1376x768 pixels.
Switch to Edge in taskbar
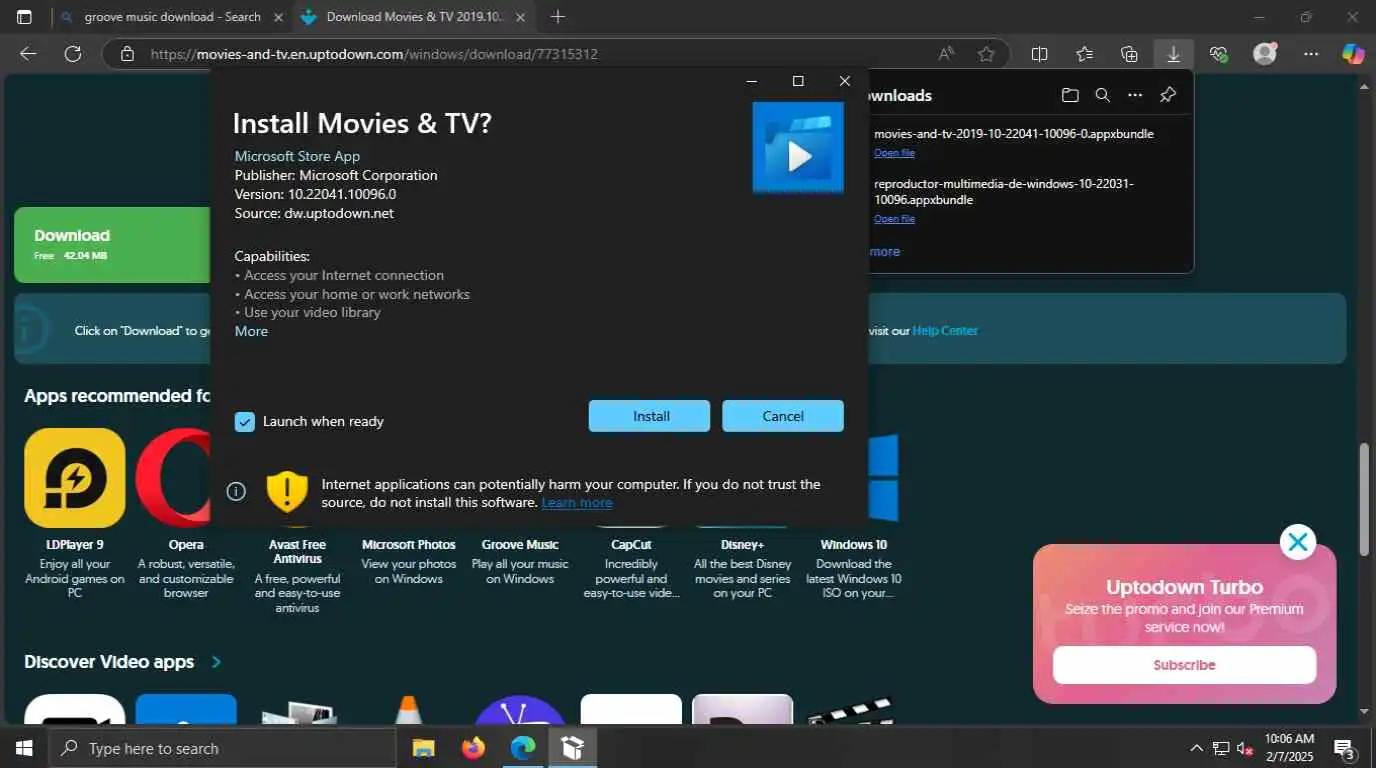coord(522,748)
